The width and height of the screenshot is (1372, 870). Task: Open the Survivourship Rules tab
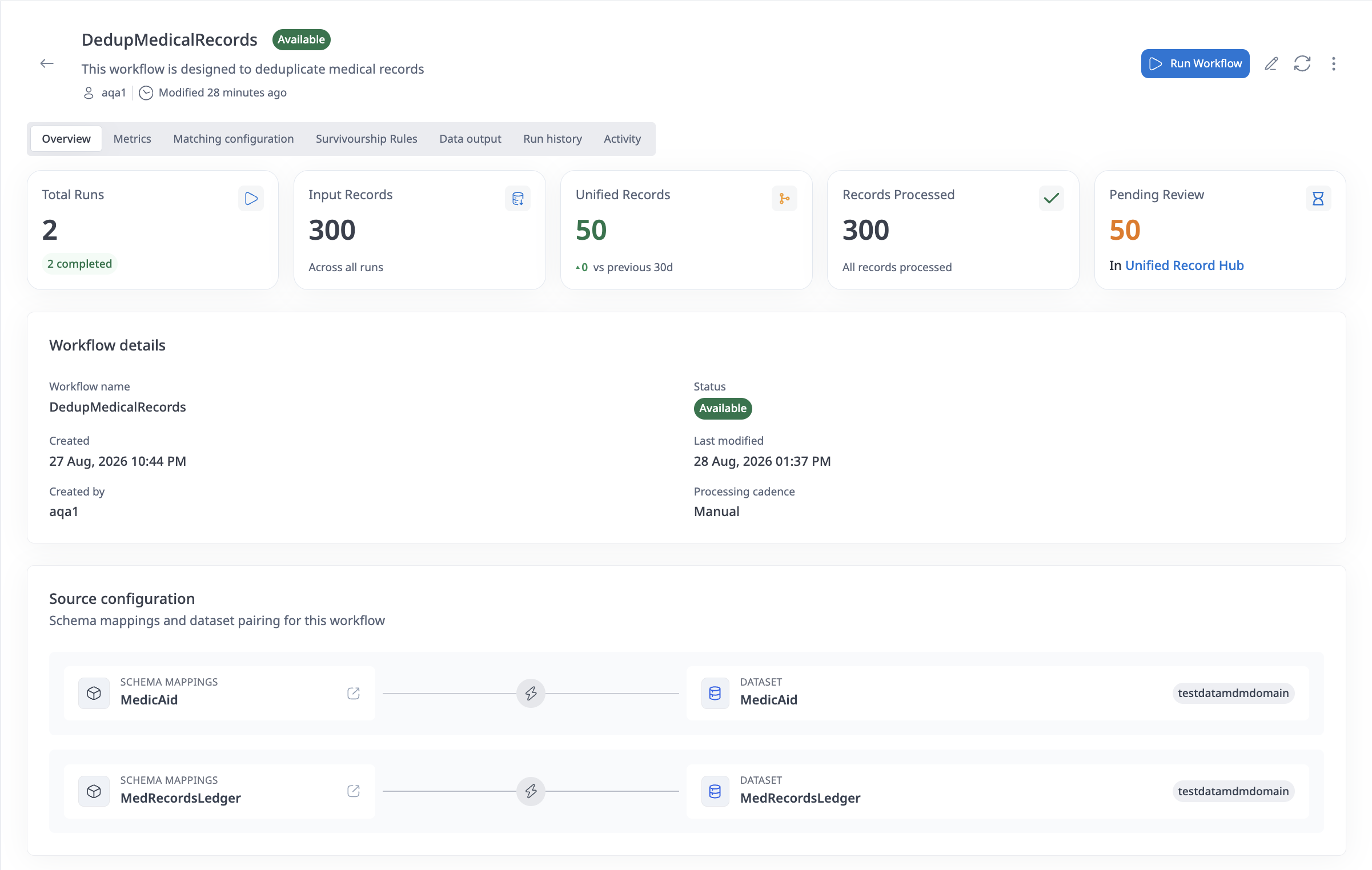(366, 139)
